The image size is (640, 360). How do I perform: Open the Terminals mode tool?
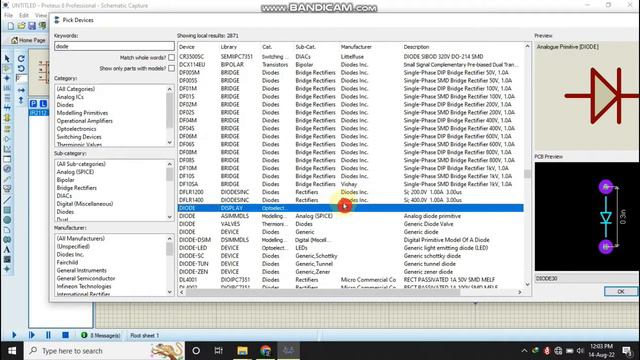pos(7,129)
